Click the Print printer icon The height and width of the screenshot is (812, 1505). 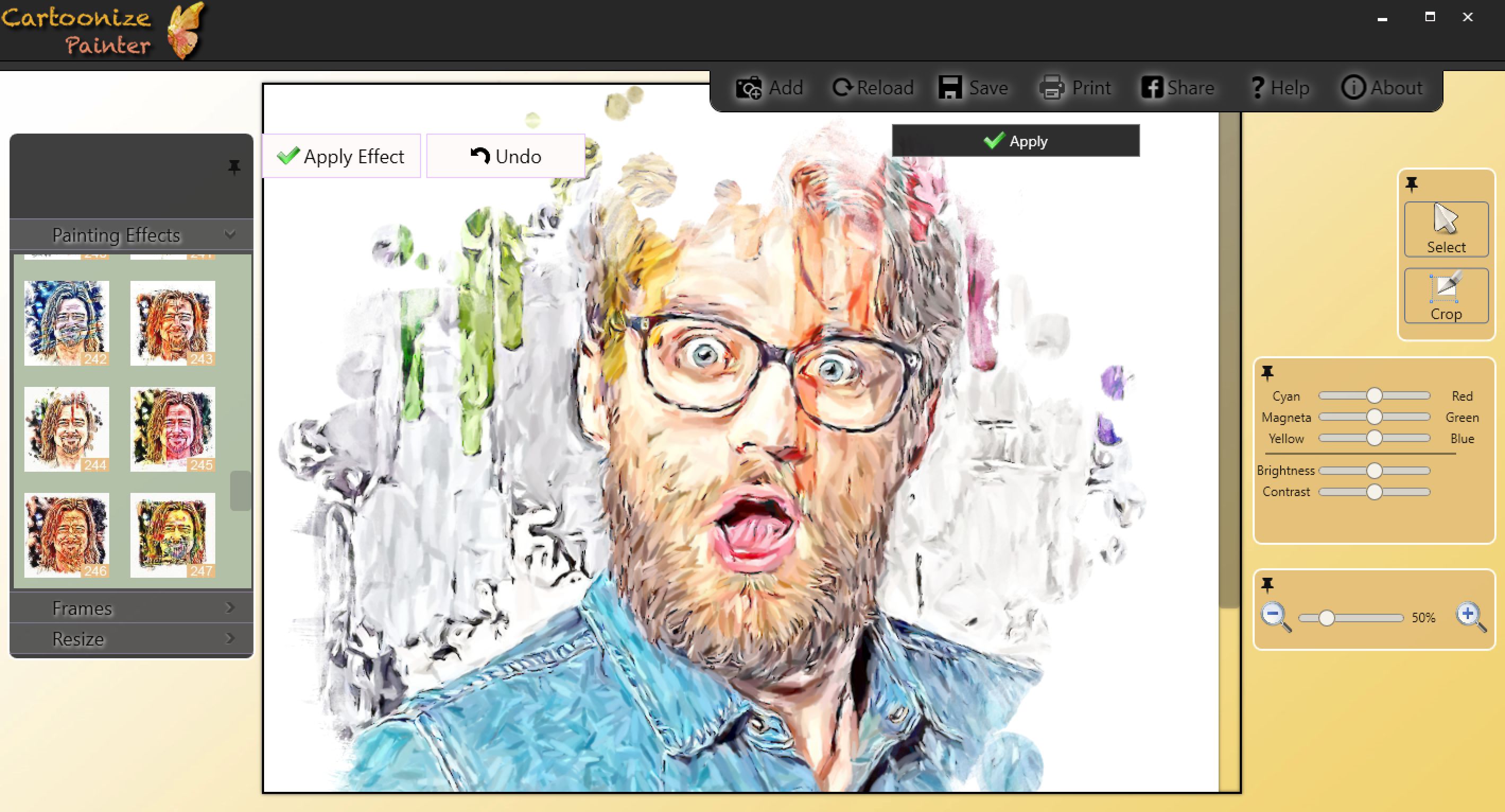(x=1052, y=88)
